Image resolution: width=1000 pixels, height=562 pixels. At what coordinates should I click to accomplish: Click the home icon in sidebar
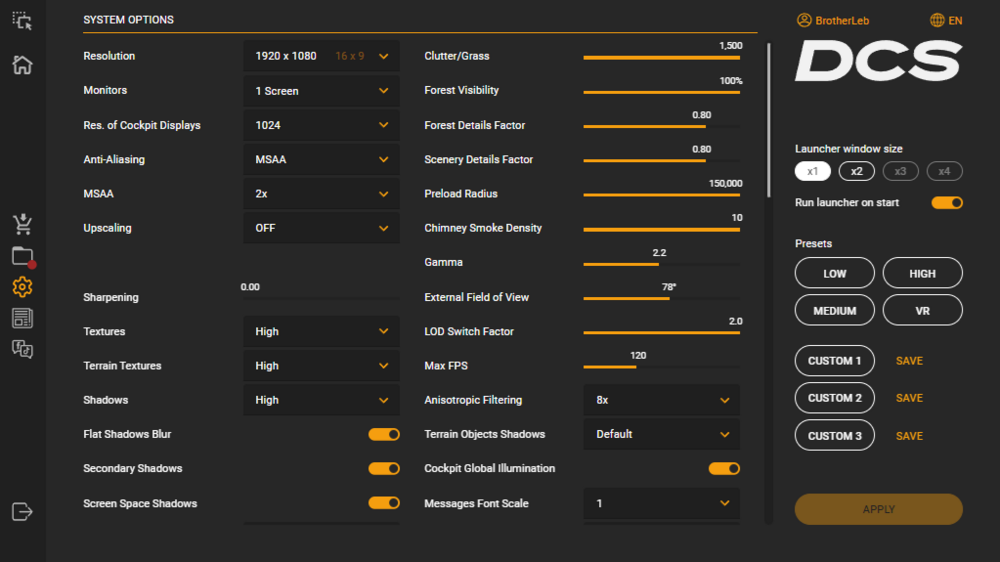pyautogui.click(x=22, y=65)
